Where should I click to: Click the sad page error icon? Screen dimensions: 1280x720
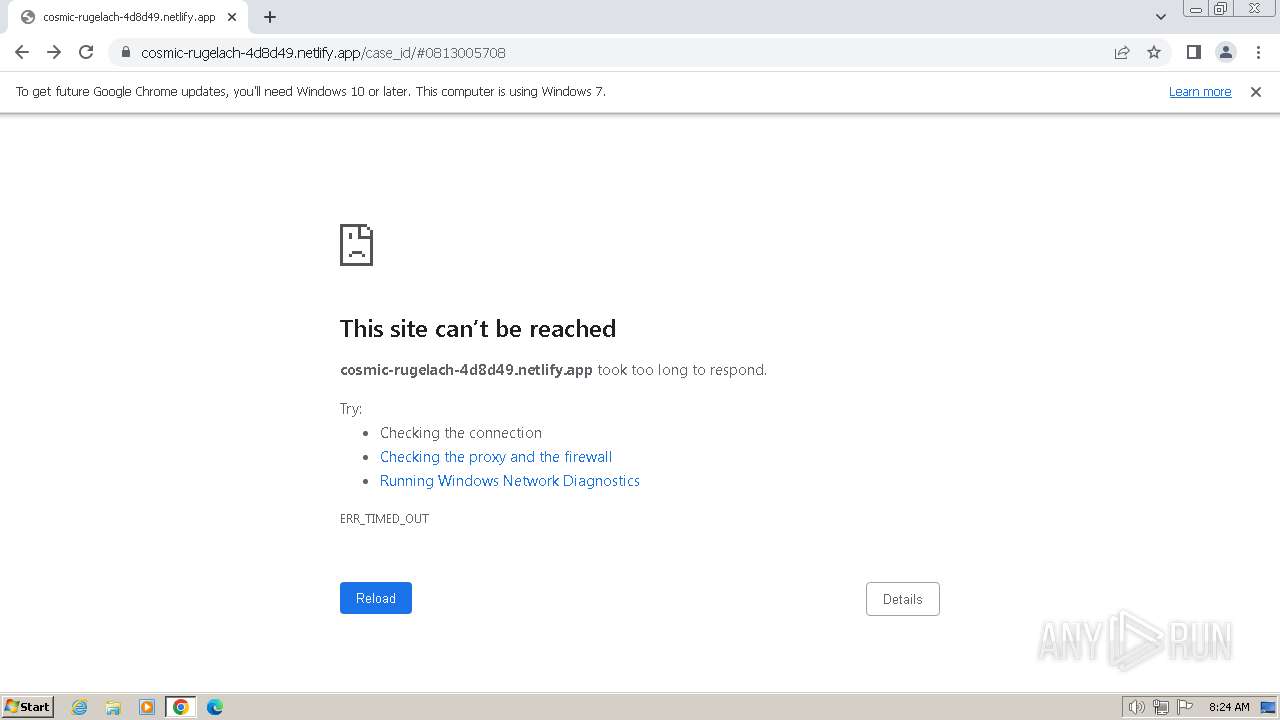click(x=357, y=245)
